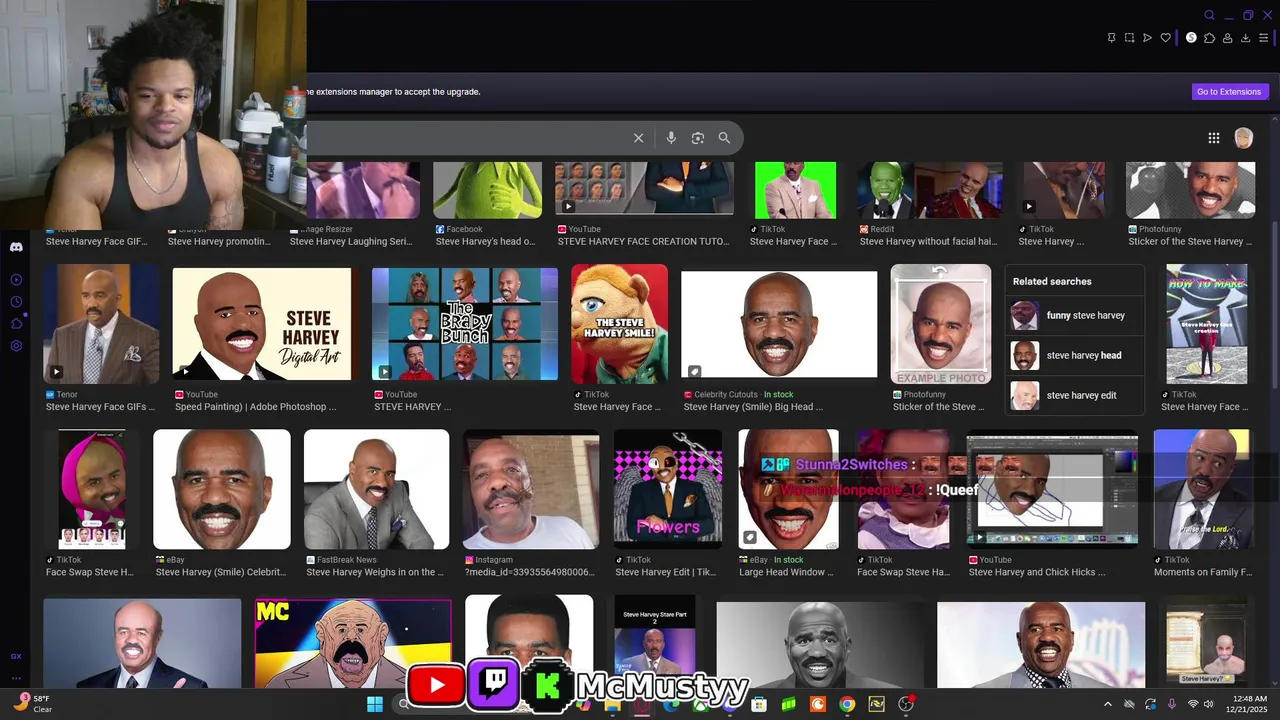This screenshot has width=1280, height=720.
Task: Open The Brady Bunch Steve Harvey thumbnail
Action: (x=465, y=324)
